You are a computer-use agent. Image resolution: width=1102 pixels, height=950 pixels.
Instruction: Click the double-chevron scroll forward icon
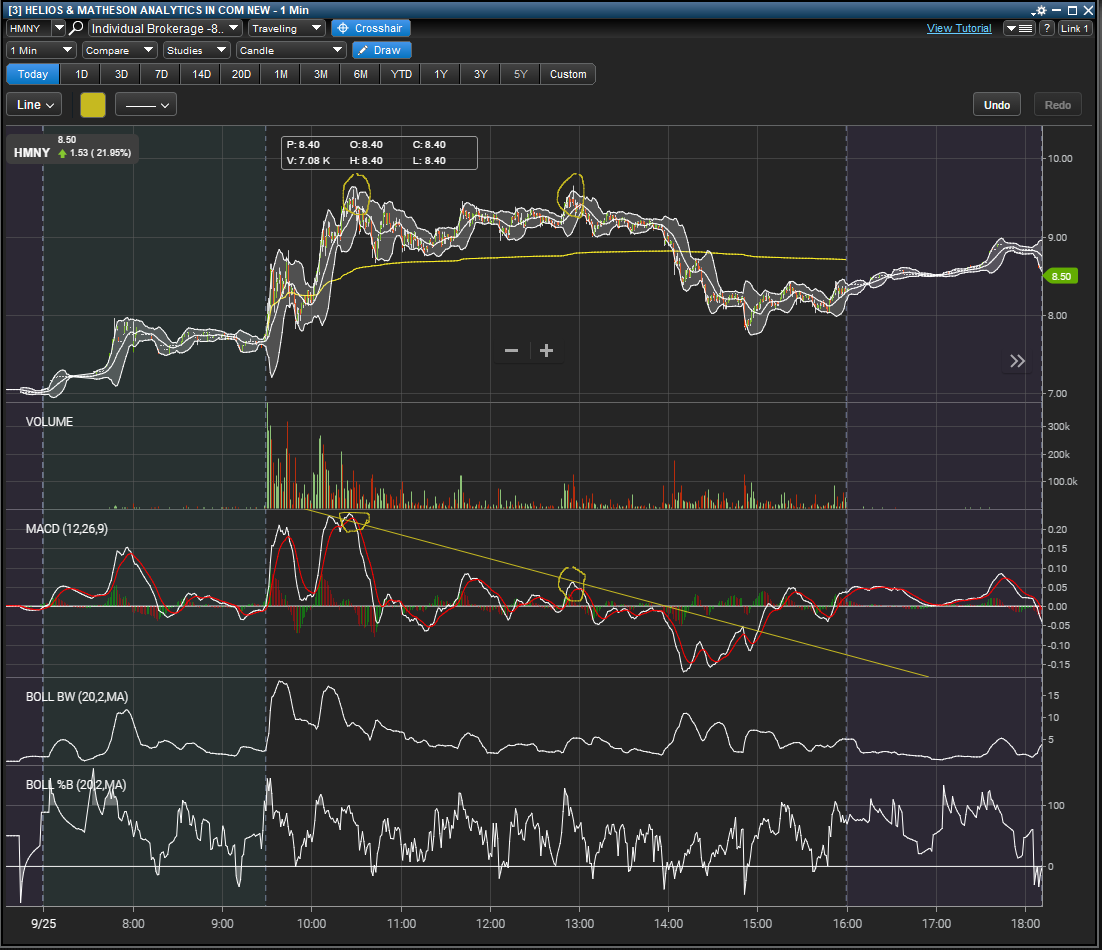(x=1017, y=361)
